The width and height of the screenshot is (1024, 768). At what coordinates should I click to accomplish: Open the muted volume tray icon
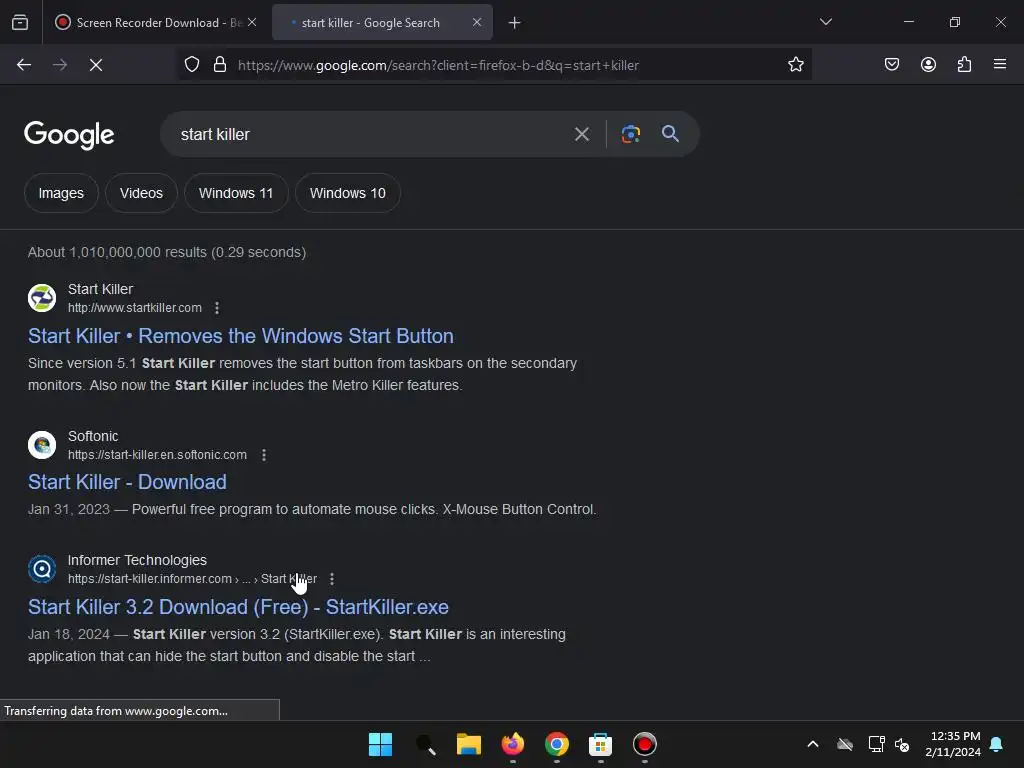(x=902, y=744)
